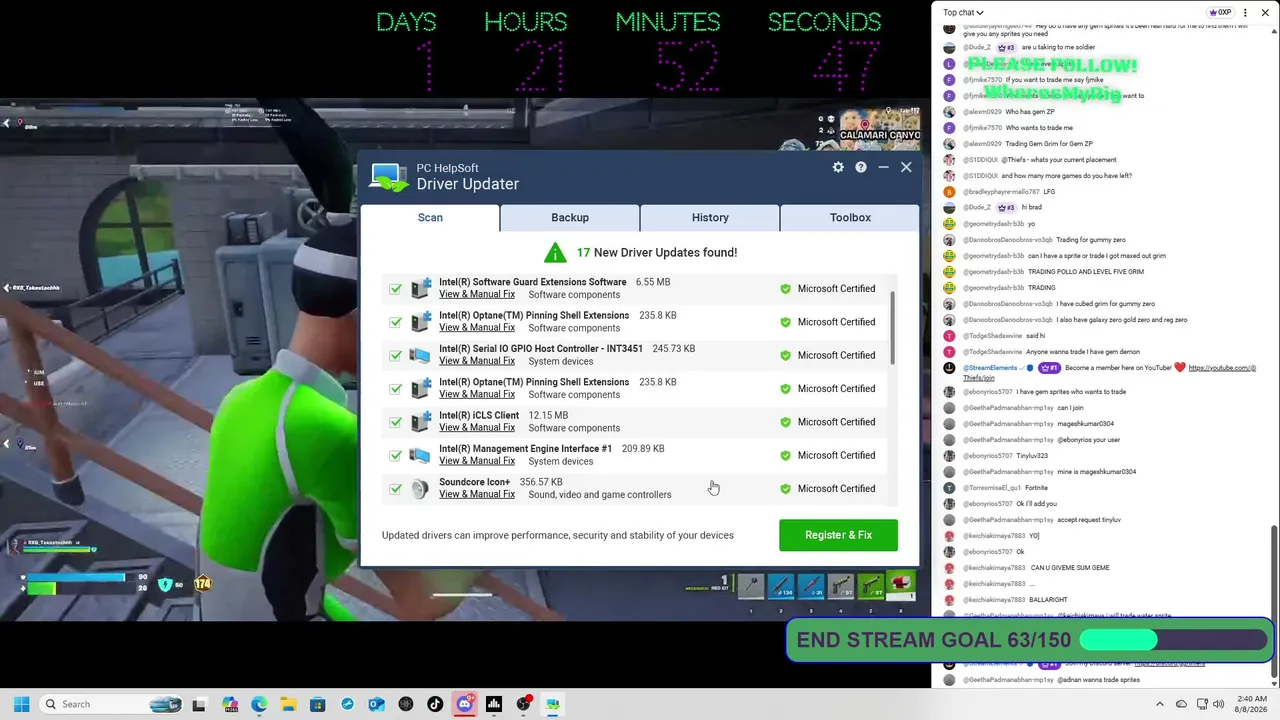
Task: Click the Management Engine Interface device icon
Action: (x=420, y=455)
